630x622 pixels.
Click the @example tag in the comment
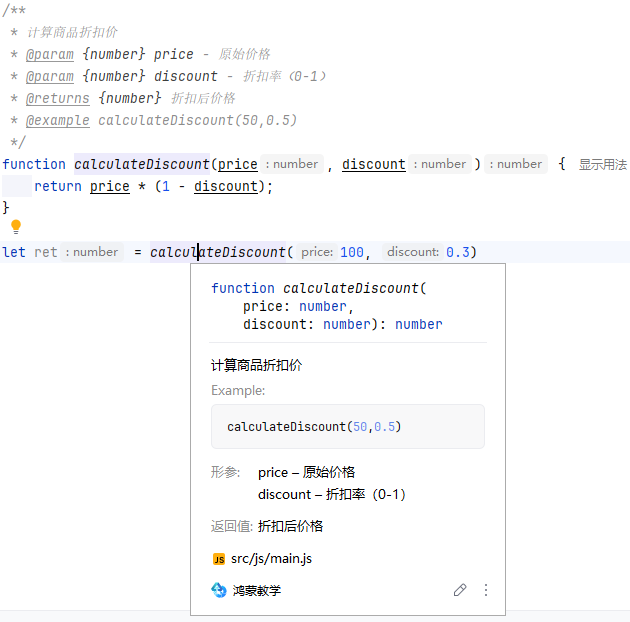58,120
